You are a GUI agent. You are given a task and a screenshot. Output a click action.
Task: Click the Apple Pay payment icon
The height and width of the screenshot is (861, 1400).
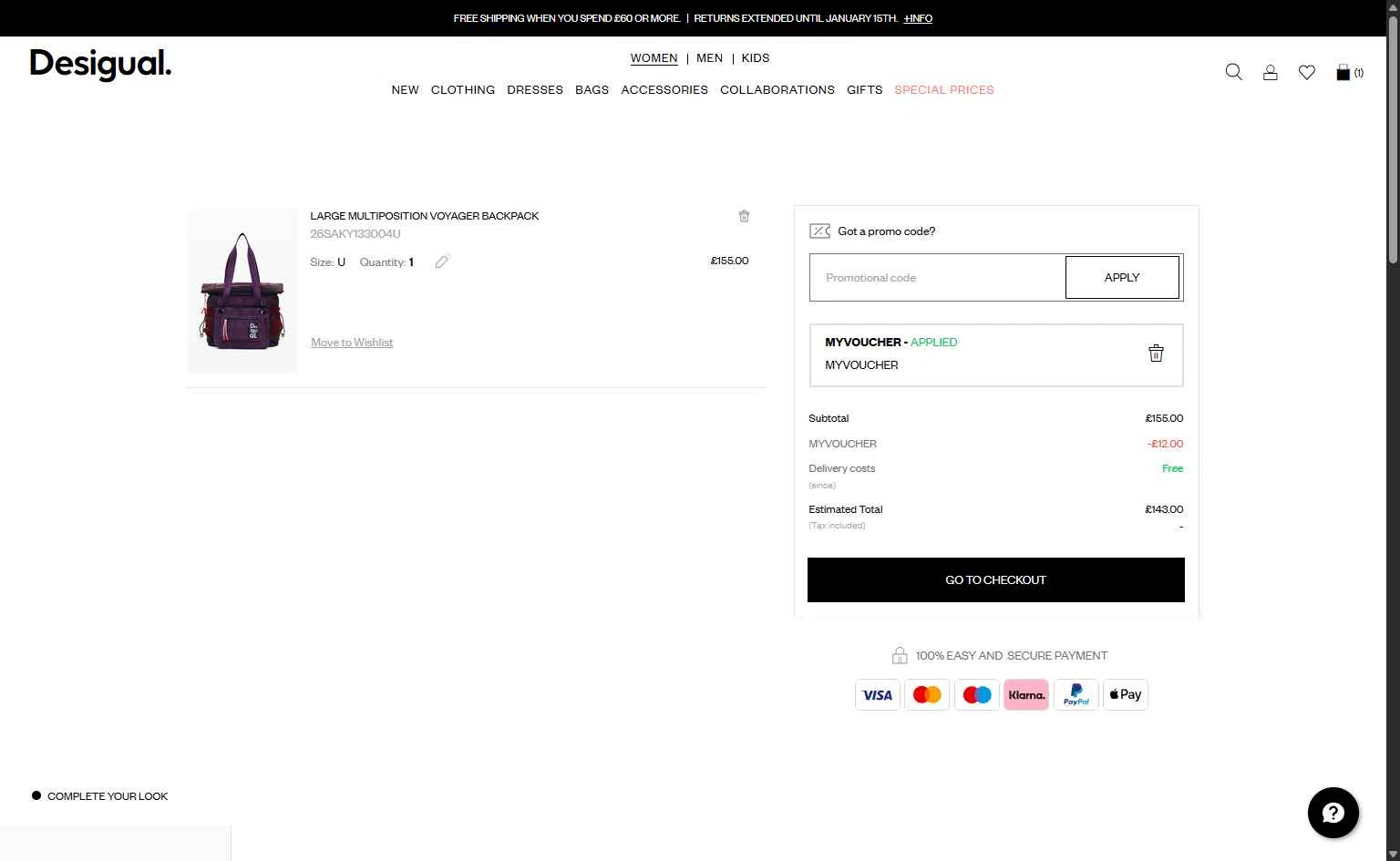point(1126,695)
